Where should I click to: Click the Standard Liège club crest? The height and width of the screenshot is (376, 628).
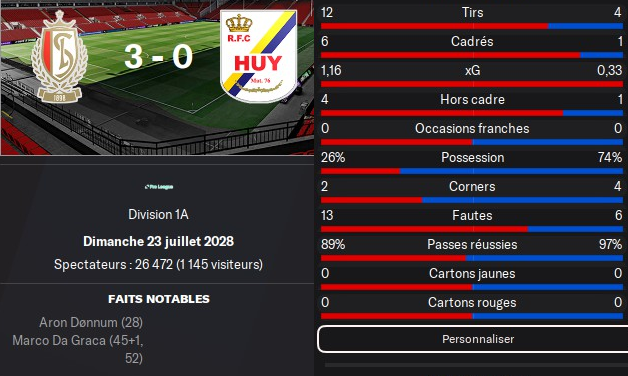[59, 56]
